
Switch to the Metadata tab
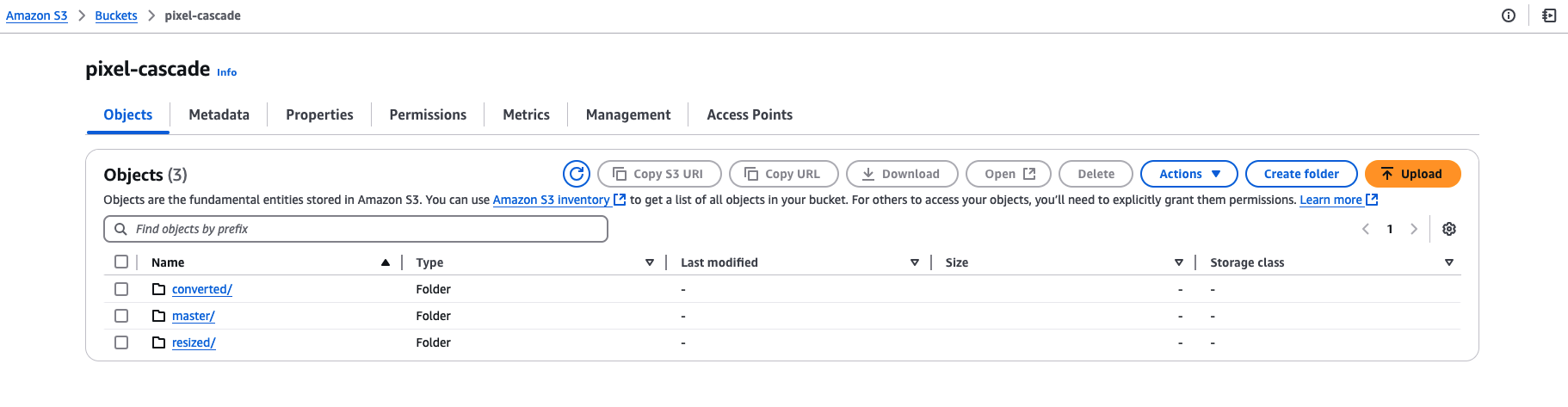(219, 114)
